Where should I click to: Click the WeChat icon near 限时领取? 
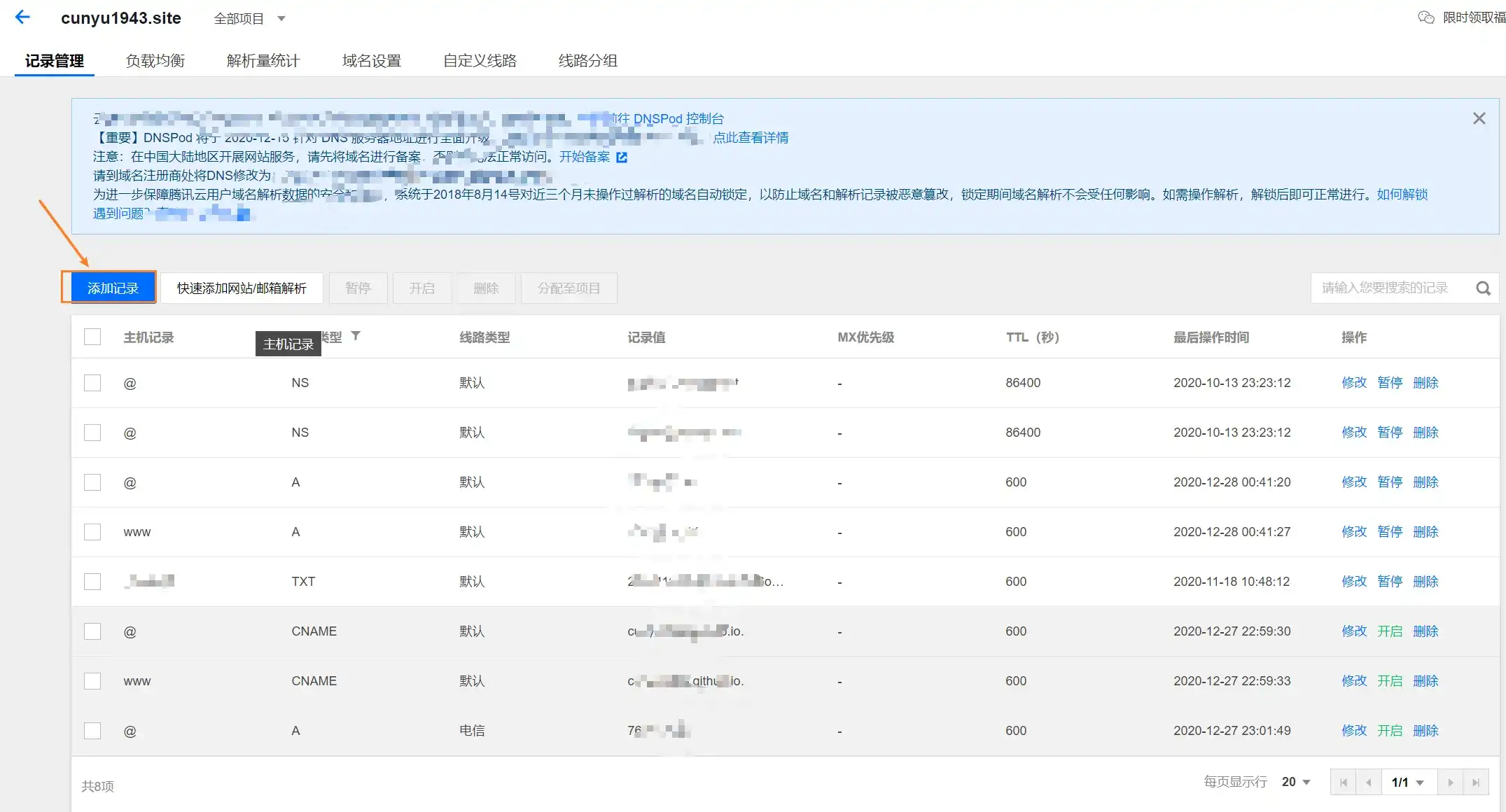[x=1425, y=17]
